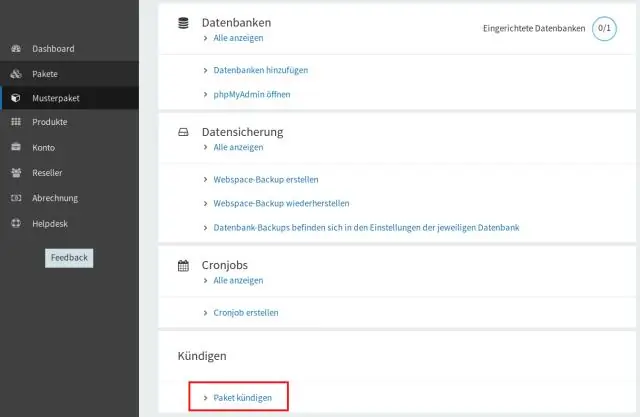The height and width of the screenshot is (417, 640).
Task: Click Webspace-Backup wiederherstellen link
Action: pos(281,203)
